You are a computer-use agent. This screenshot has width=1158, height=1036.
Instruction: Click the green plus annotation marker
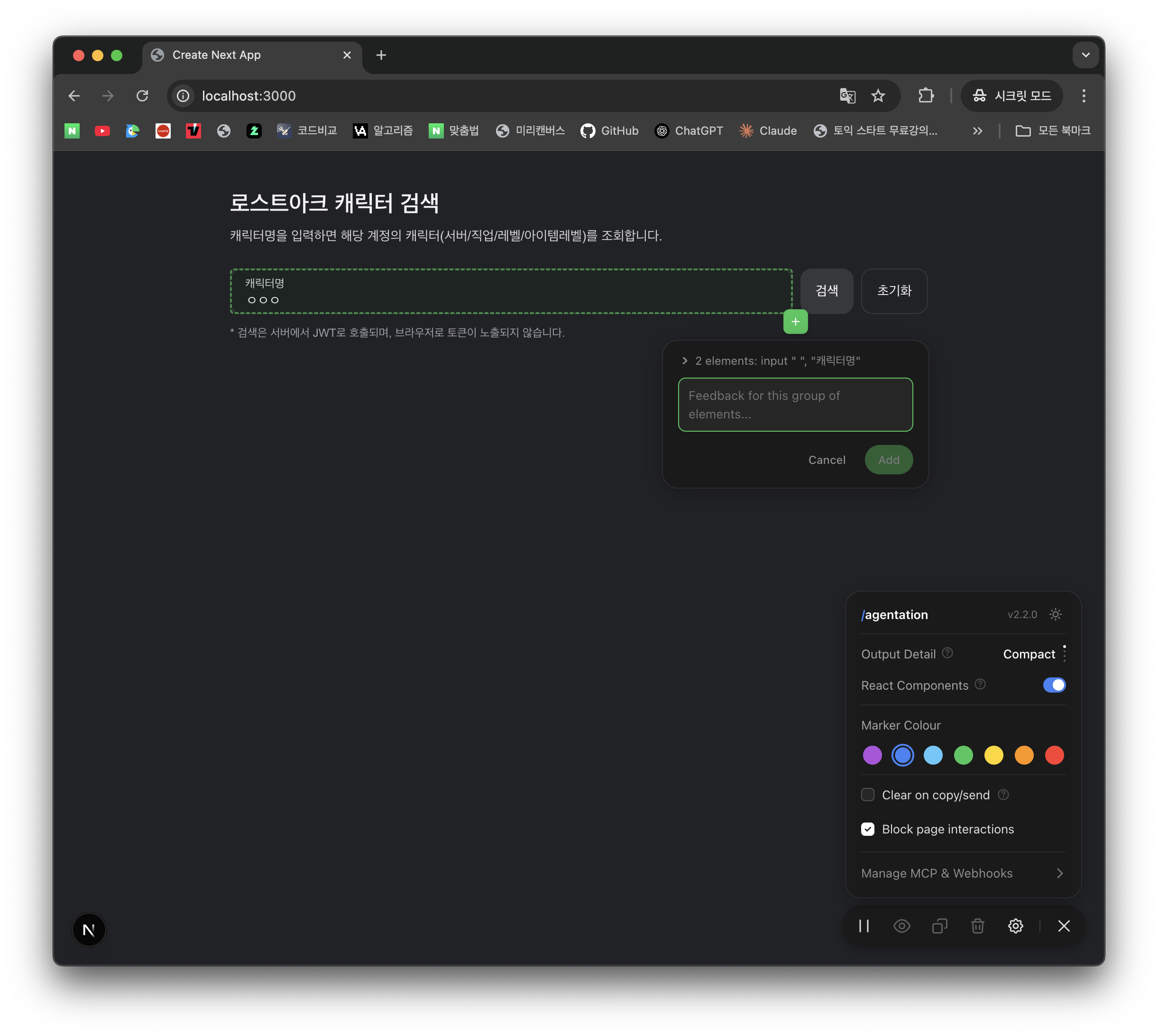[796, 322]
